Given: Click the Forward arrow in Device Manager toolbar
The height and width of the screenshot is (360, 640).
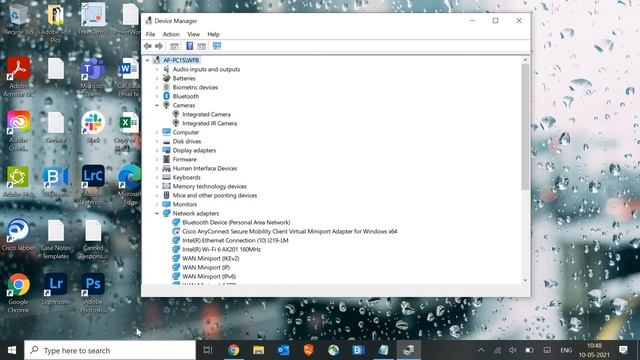Looking at the screenshot, I should (x=159, y=46).
